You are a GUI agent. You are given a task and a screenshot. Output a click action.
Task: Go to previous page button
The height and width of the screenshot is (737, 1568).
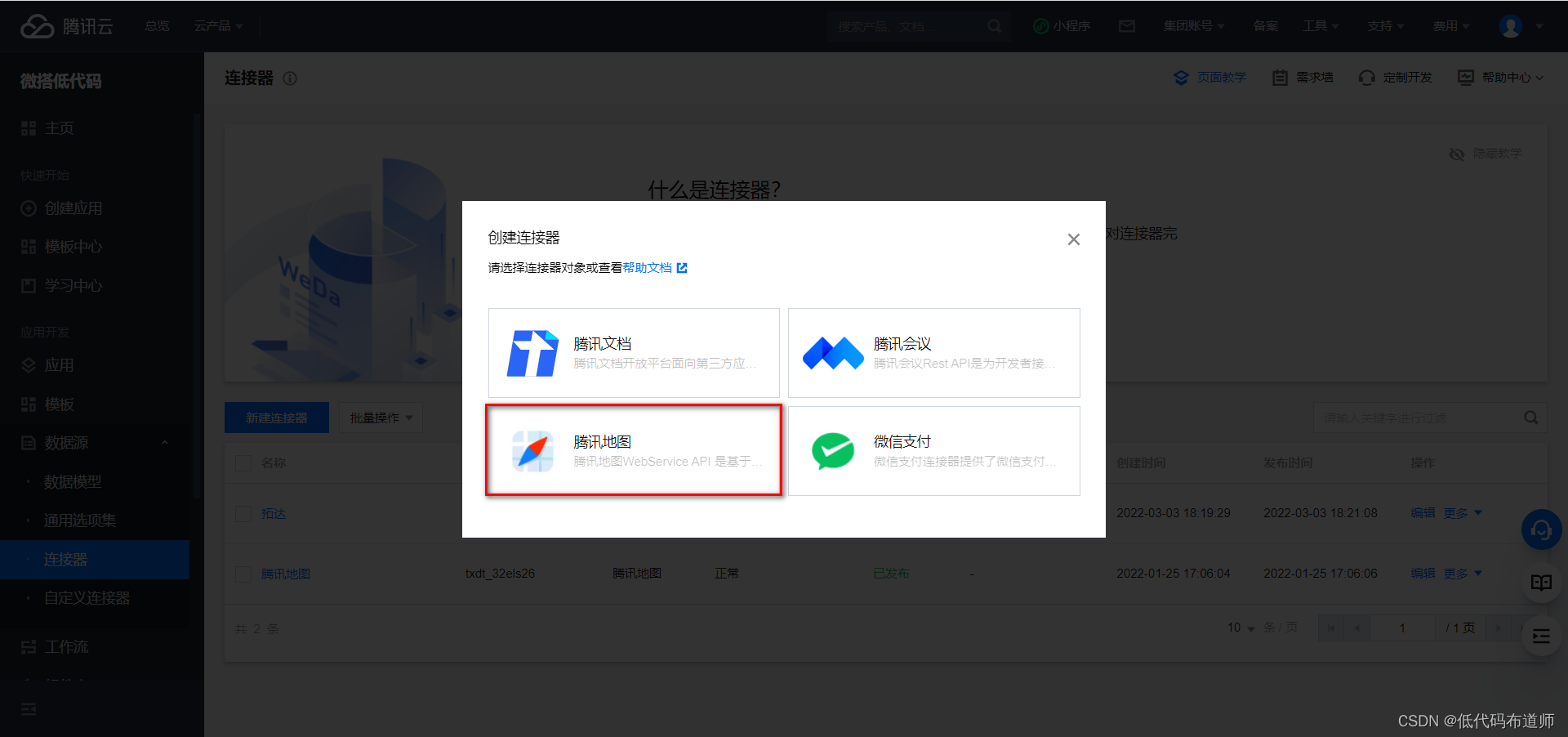(x=1357, y=628)
